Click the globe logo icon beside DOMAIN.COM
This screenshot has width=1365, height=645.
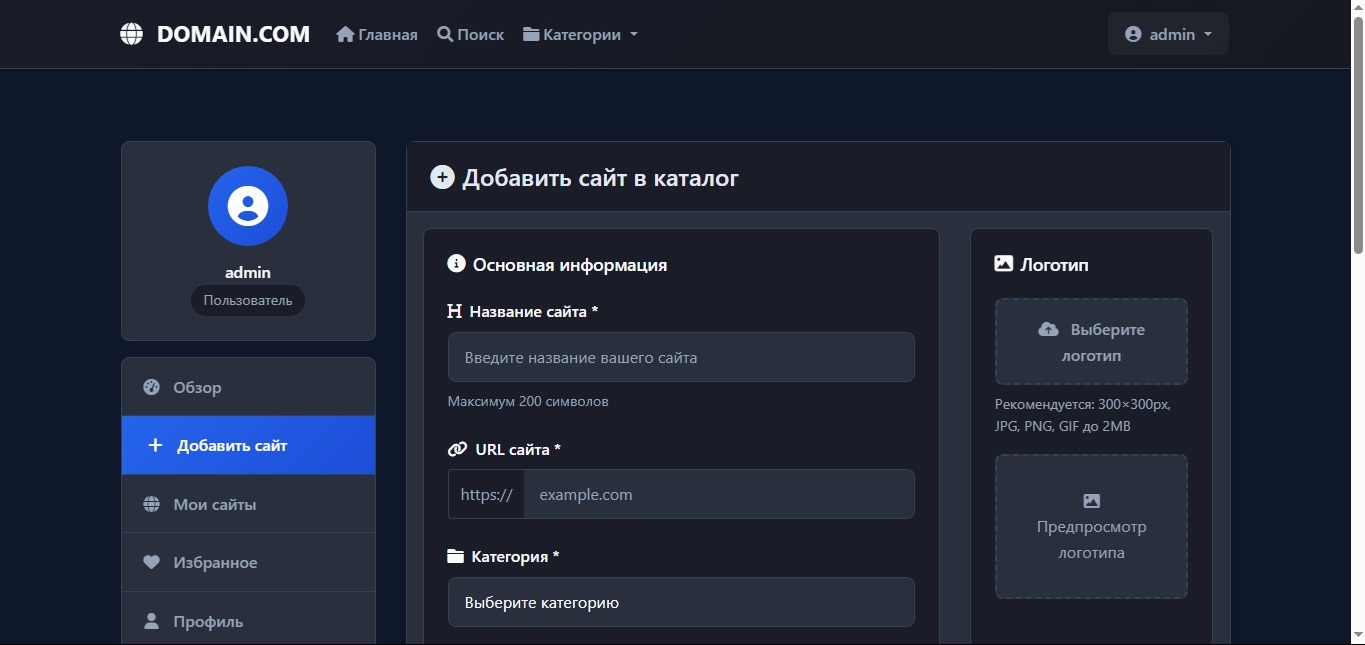[131, 34]
